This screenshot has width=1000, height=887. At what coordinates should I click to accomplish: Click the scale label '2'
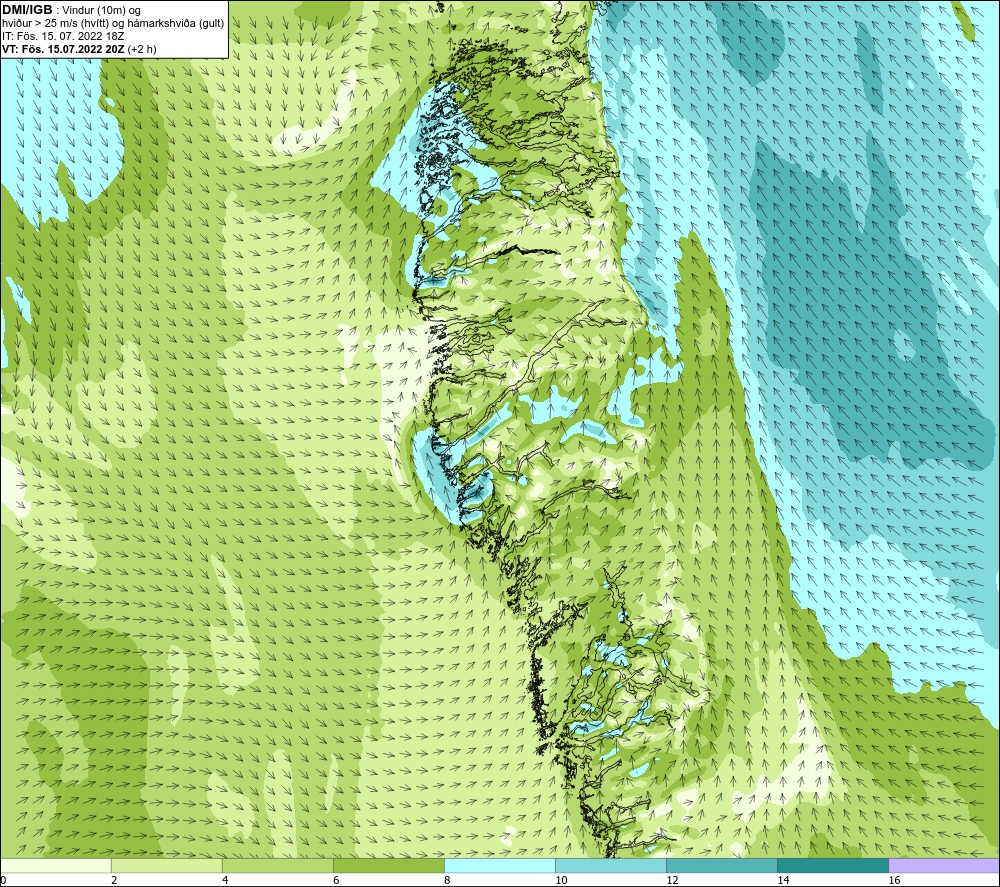tap(114, 881)
